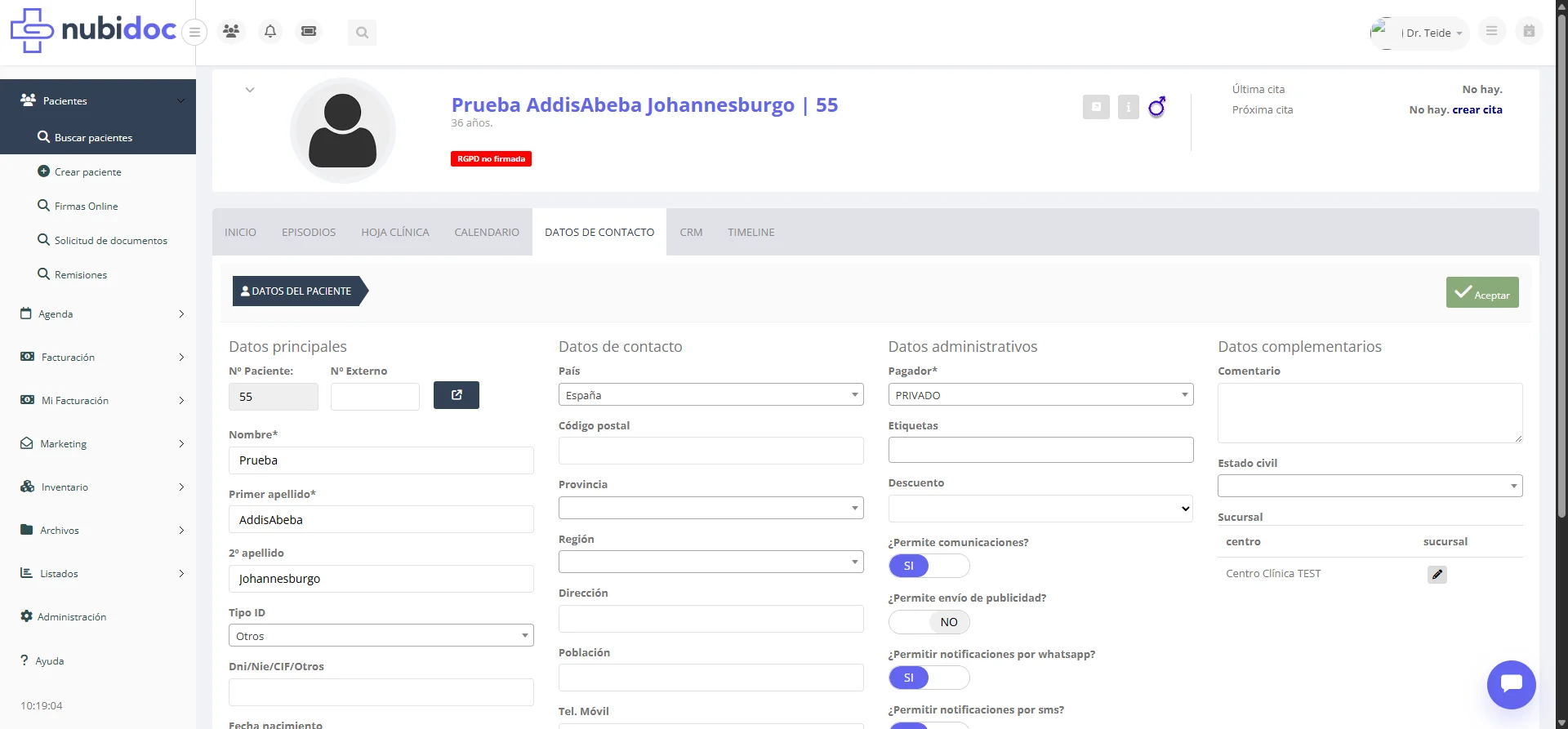This screenshot has width=1568, height=729.
Task: Open the Provincia dropdown
Action: pos(710,508)
